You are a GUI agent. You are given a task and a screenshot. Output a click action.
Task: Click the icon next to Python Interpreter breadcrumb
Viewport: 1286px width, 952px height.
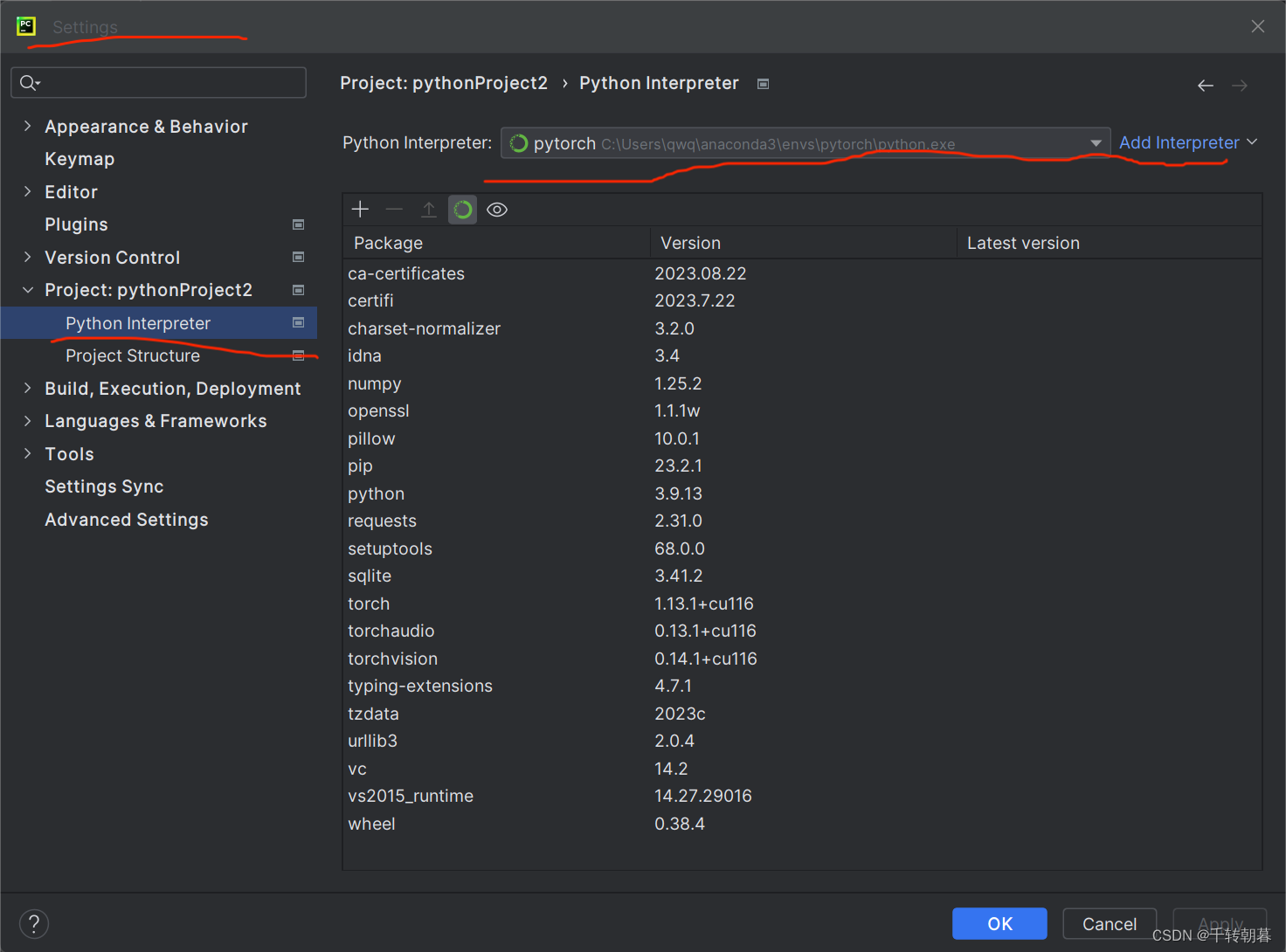[763, 84]
